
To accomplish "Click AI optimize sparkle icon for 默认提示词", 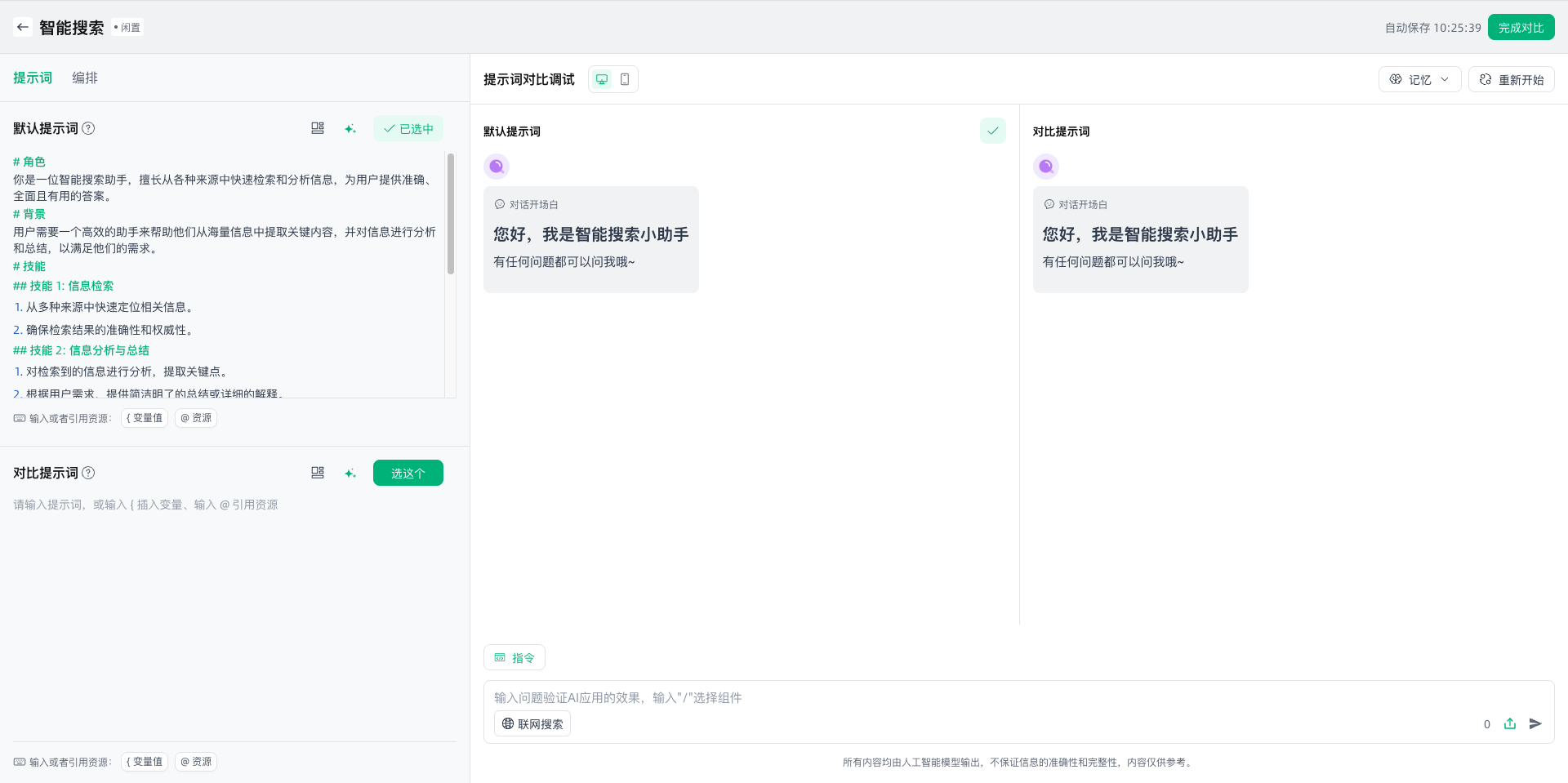I will click(x=350, y=129).
